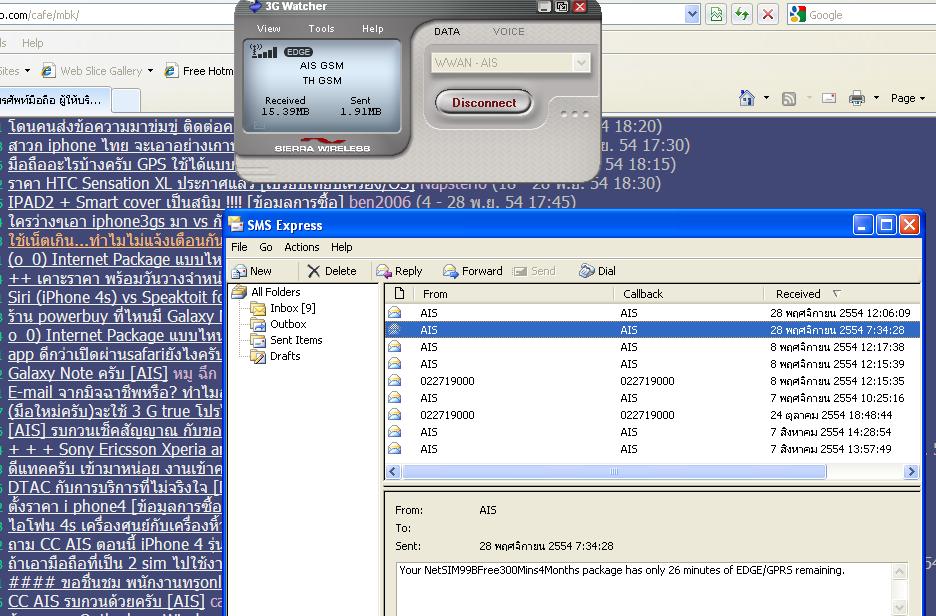The height and width of the screenshot is (616, 936).
Task: Expand the browser address bar dropdown
Action: (692, 14)
